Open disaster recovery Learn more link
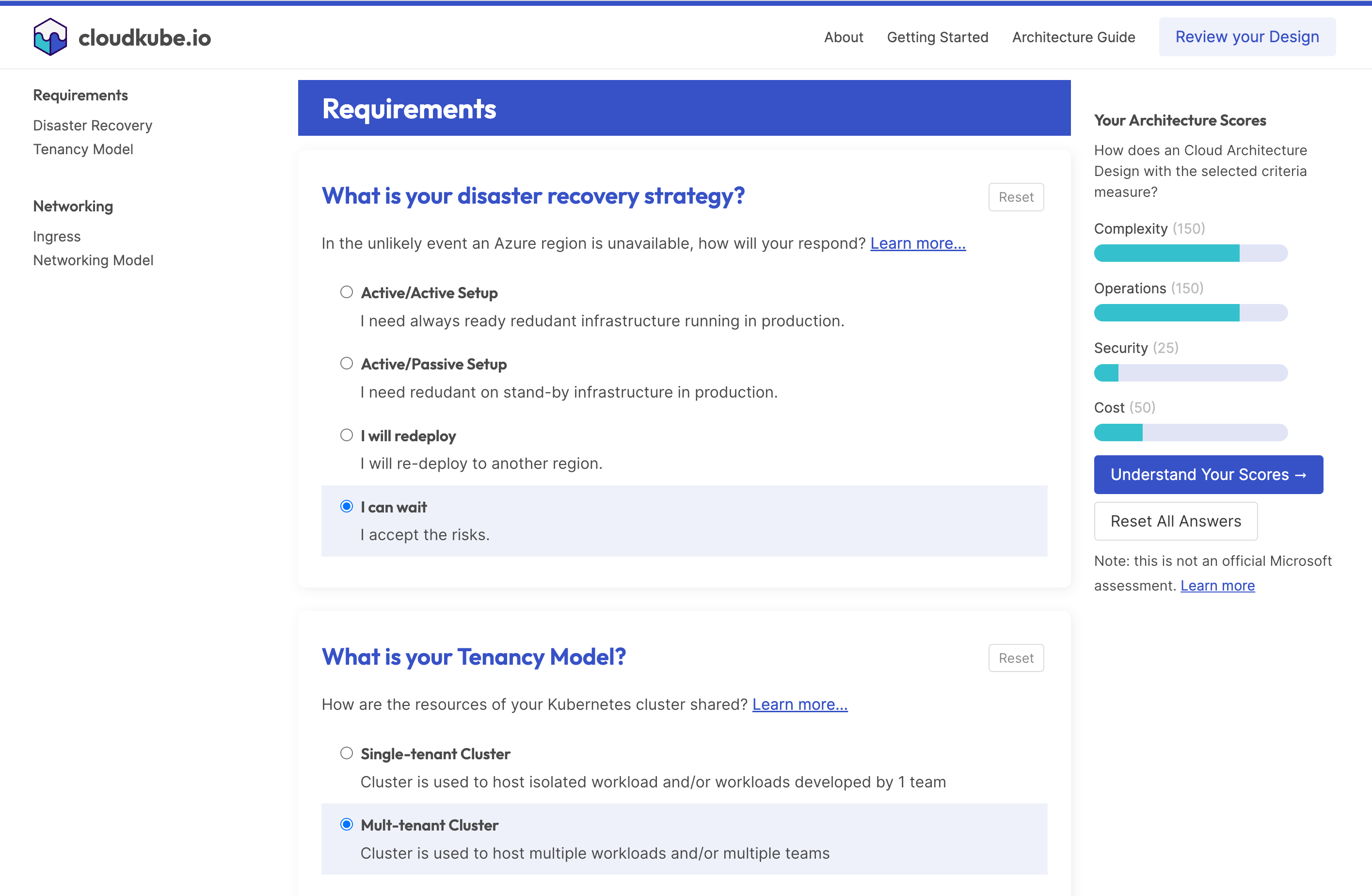This screenshot has height=896, width=1372. 917,243
